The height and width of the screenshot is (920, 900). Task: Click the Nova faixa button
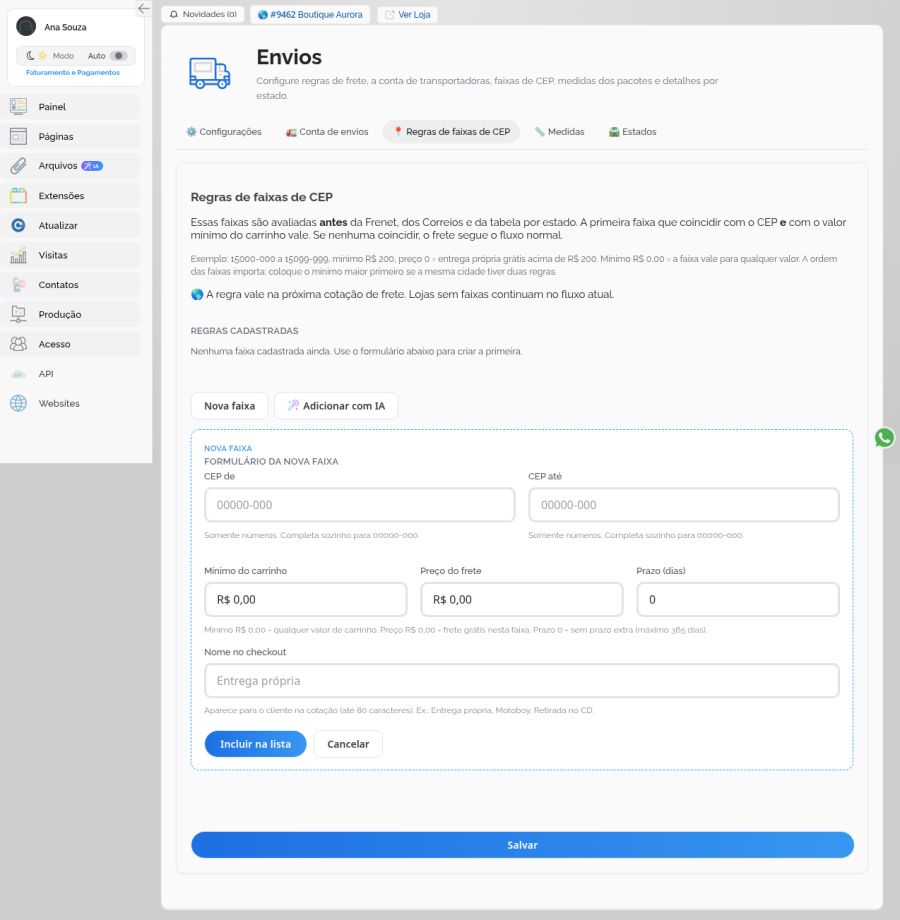(x=229, y=405)
